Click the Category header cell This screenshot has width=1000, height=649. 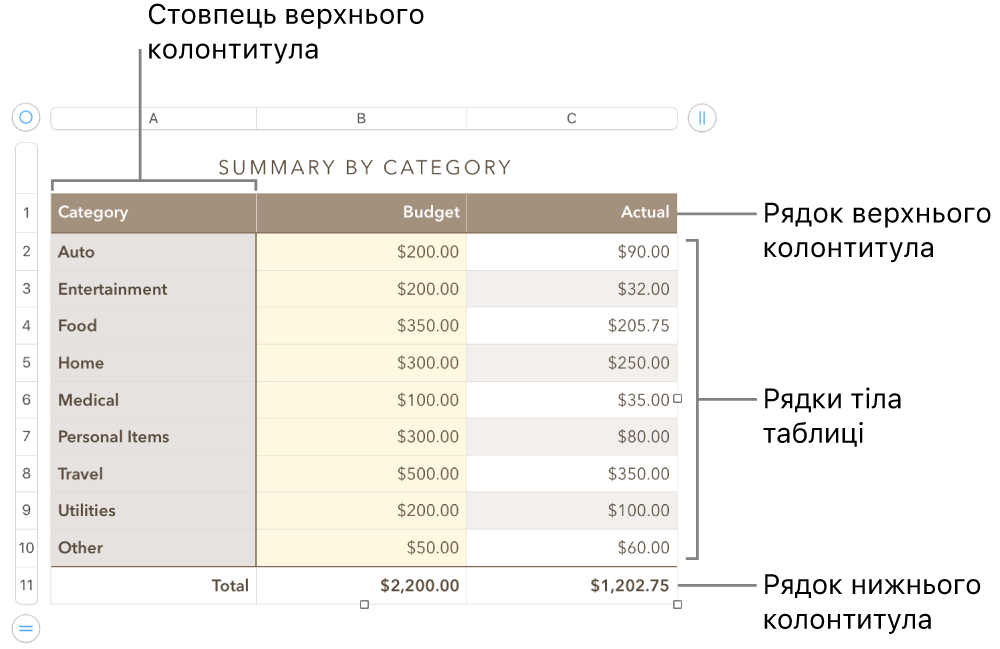[152, 212]
